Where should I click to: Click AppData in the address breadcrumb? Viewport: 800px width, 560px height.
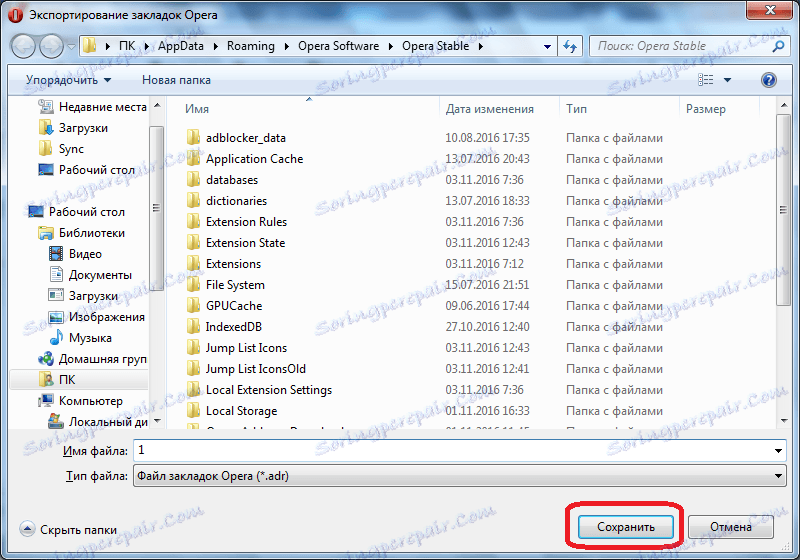point(181,46)
